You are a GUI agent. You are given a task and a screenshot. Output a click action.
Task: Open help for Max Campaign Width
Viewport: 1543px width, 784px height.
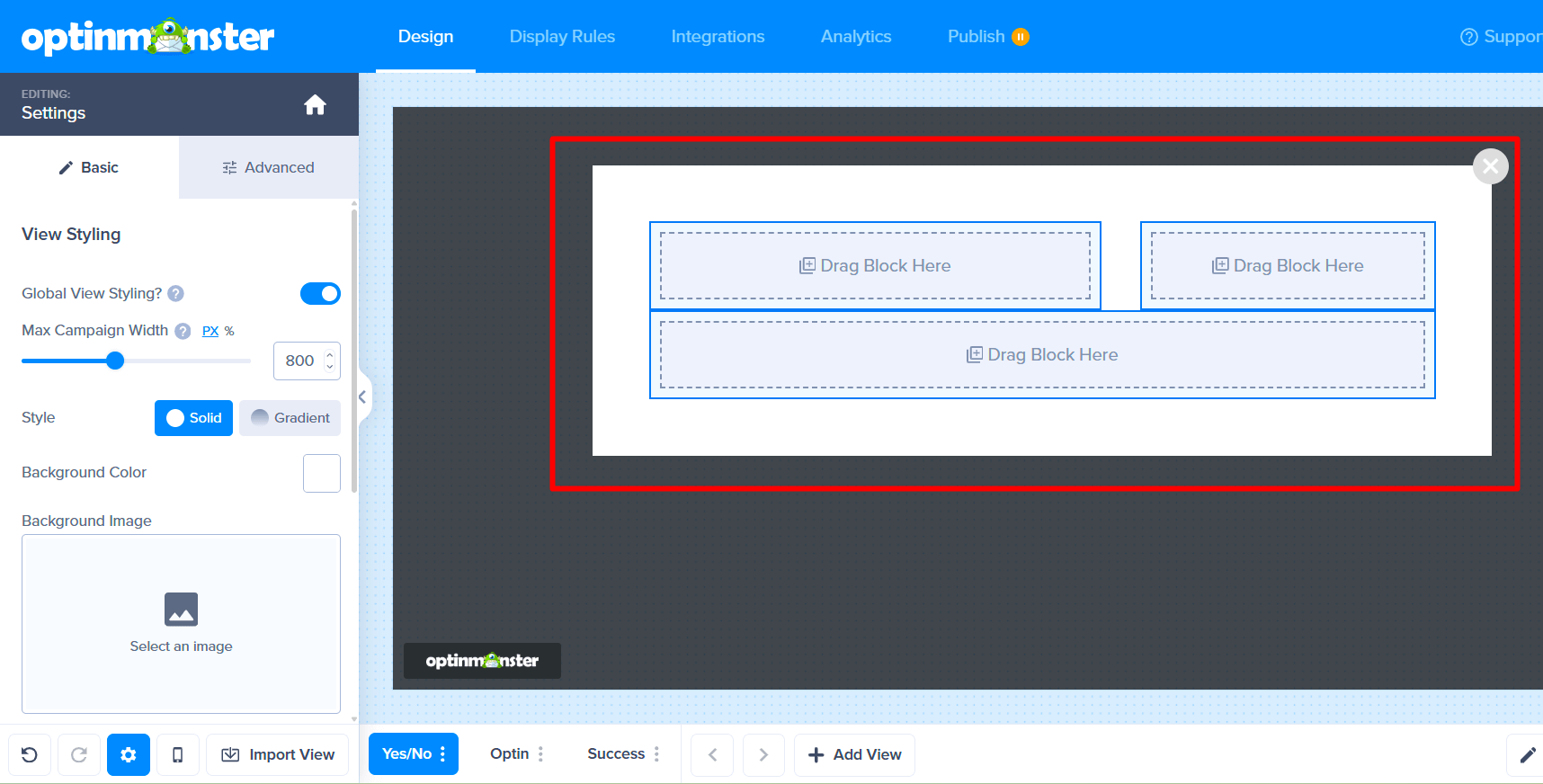(x=183, y=331)
